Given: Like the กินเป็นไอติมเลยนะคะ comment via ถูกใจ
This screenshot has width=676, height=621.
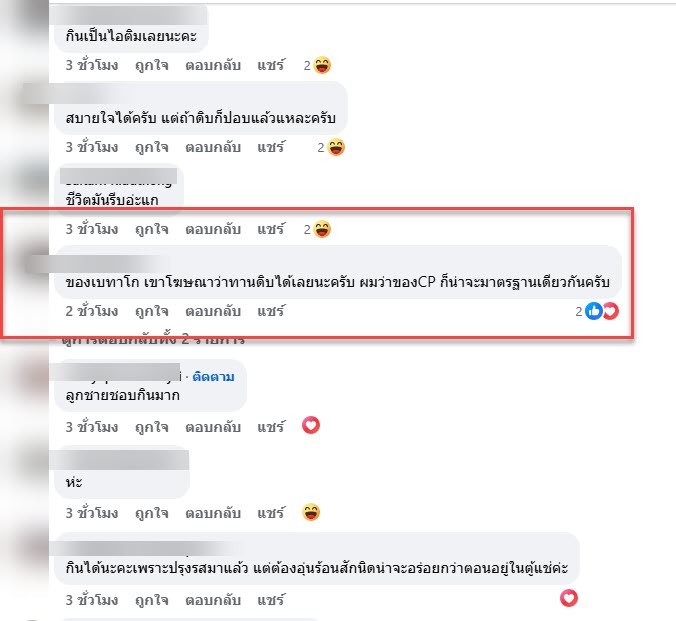Looking at the screenshot, I should (152, 66).
